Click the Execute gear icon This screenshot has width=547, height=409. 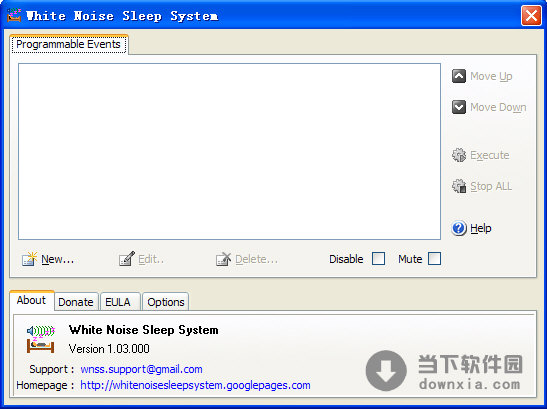coord(459,155)
